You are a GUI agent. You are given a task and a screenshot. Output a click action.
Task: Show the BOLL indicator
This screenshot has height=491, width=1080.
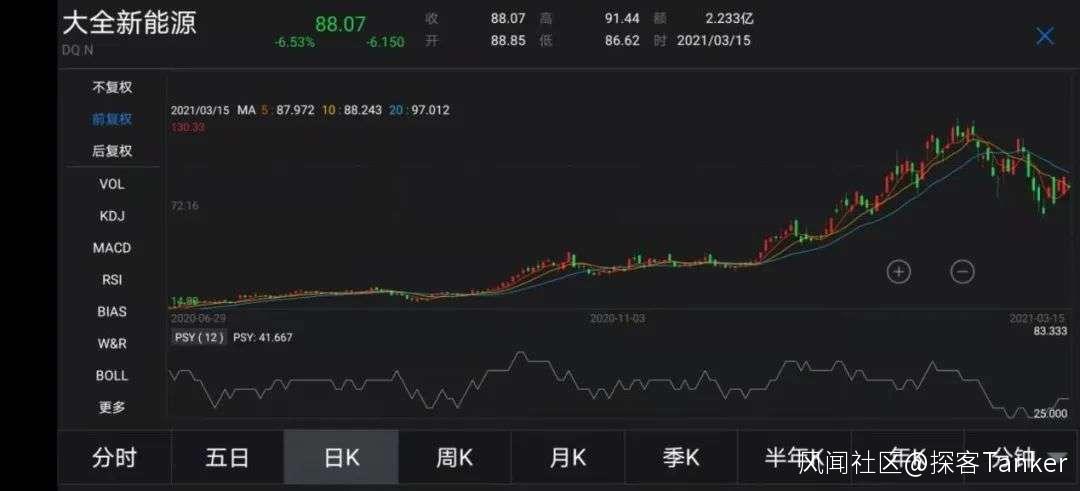point(112,375)
